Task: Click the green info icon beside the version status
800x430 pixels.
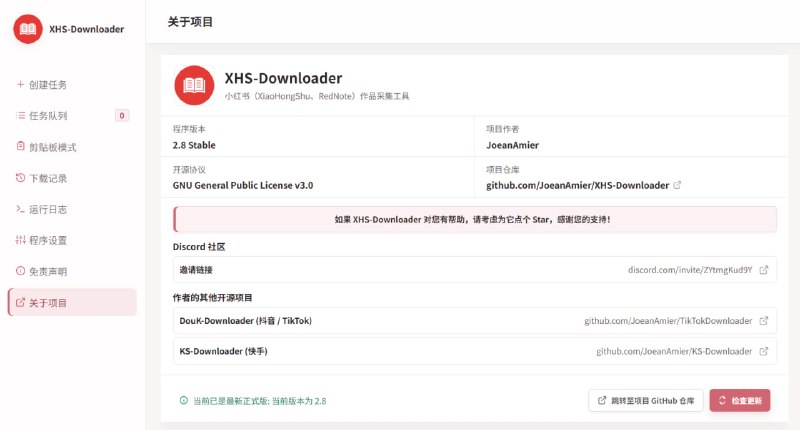Action: (x=184, y=400)
